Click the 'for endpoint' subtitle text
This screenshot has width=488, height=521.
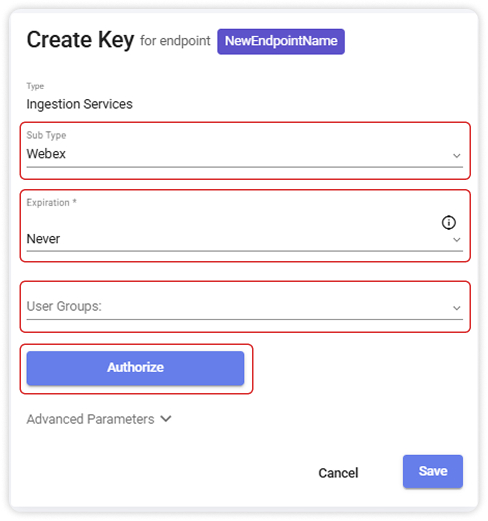pyautogui.click(x=175, y=41)
